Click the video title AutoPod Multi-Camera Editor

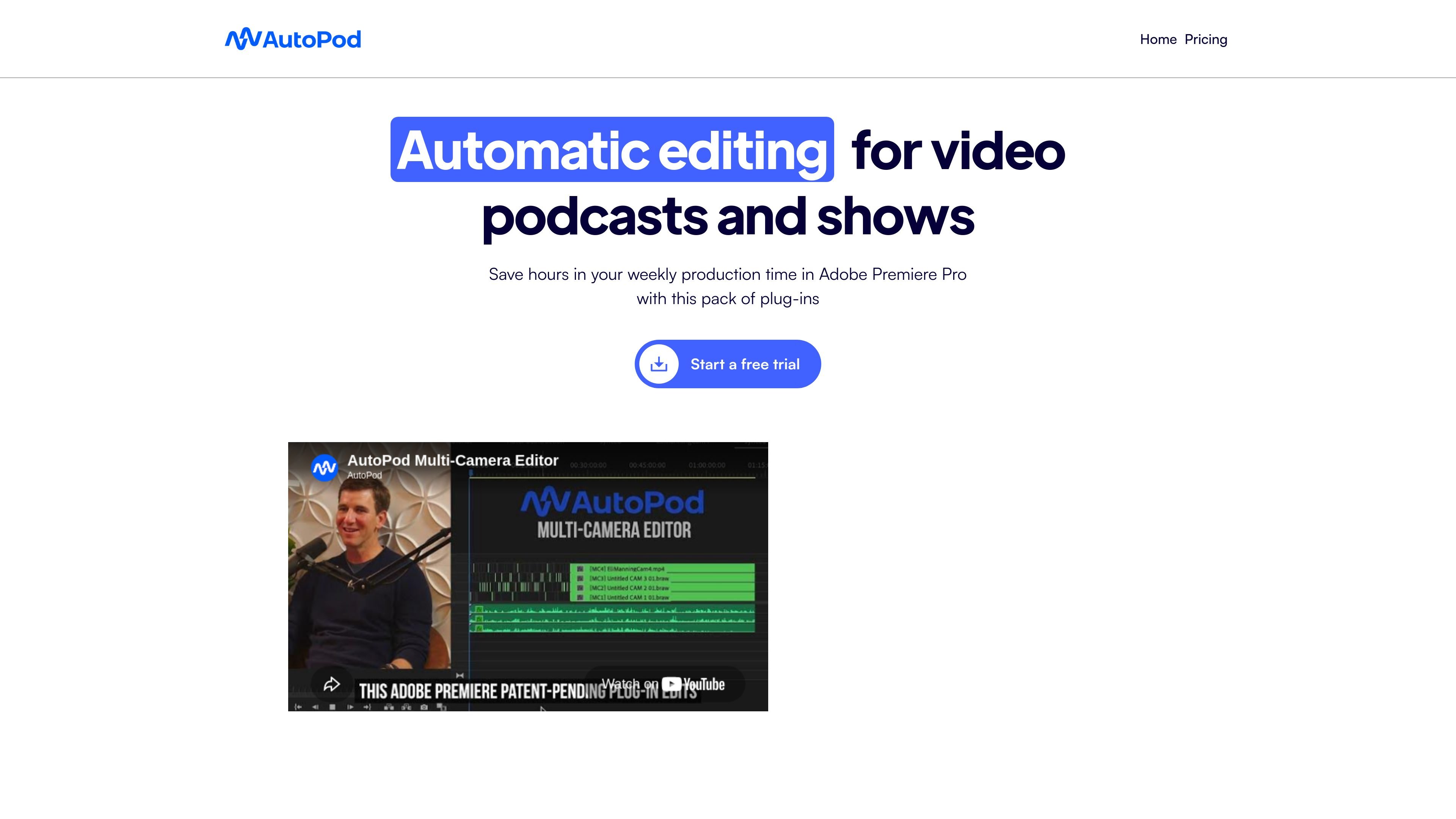(x=453, y=460)
